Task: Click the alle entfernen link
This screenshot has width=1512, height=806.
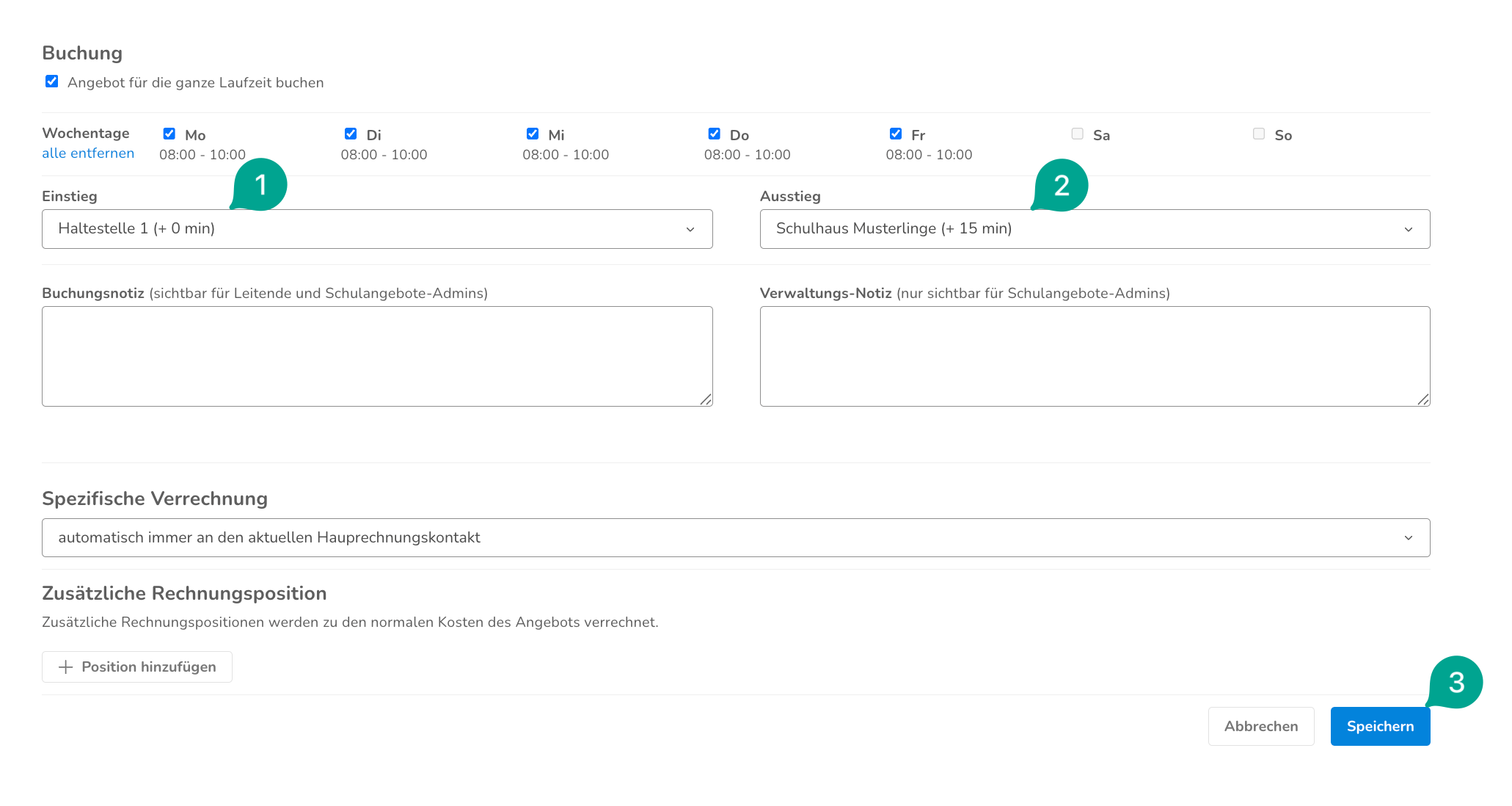Action: [88, 153]
